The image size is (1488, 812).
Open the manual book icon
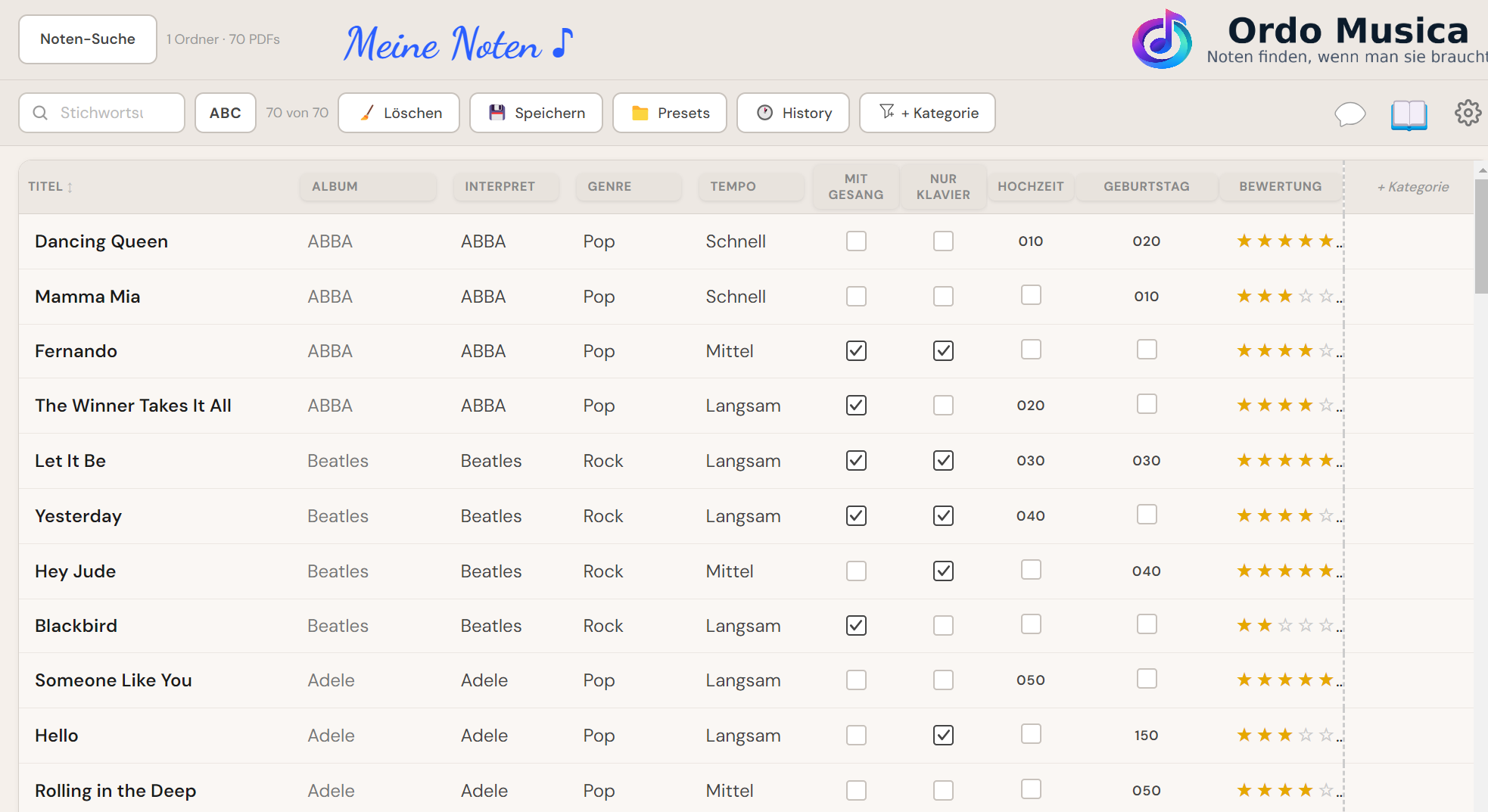(x=1409, y=114)
